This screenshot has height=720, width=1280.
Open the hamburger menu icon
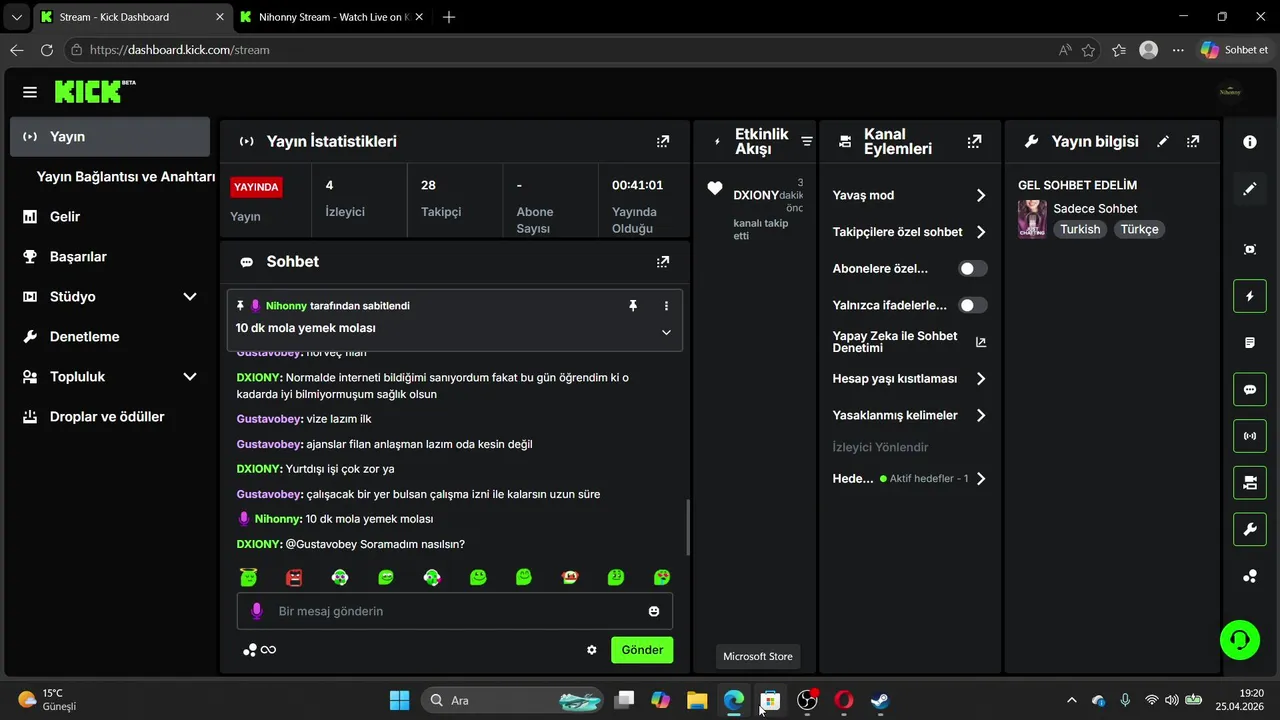pyautogui.click(x=30, y=92)
